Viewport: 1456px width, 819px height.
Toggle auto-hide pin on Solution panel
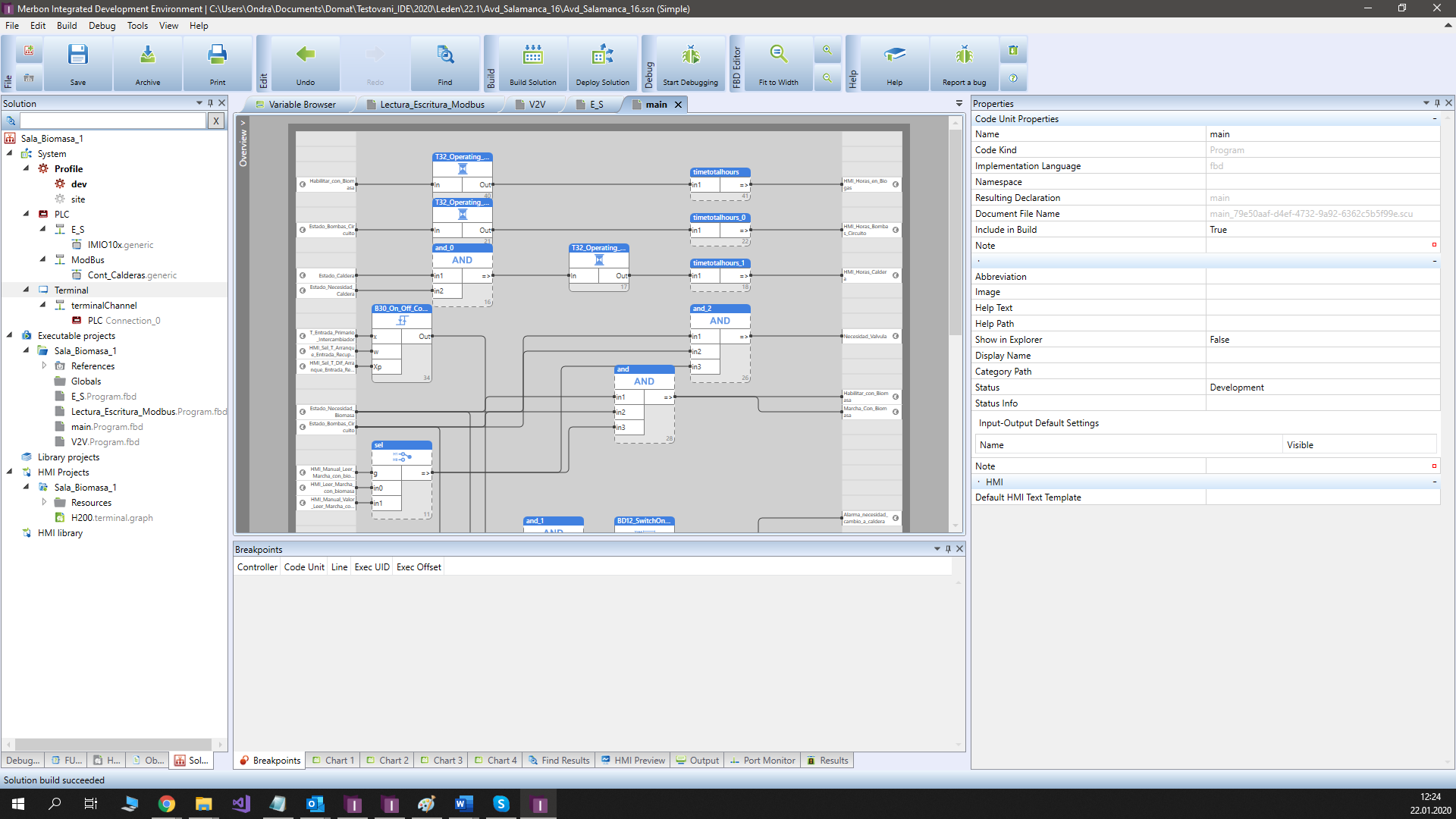click(210, 103)
